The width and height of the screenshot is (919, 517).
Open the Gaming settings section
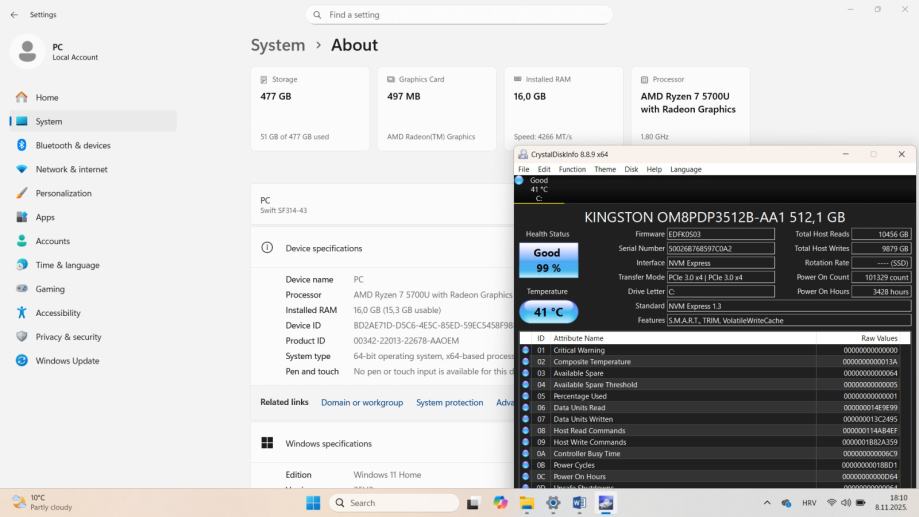coord(50,289)
